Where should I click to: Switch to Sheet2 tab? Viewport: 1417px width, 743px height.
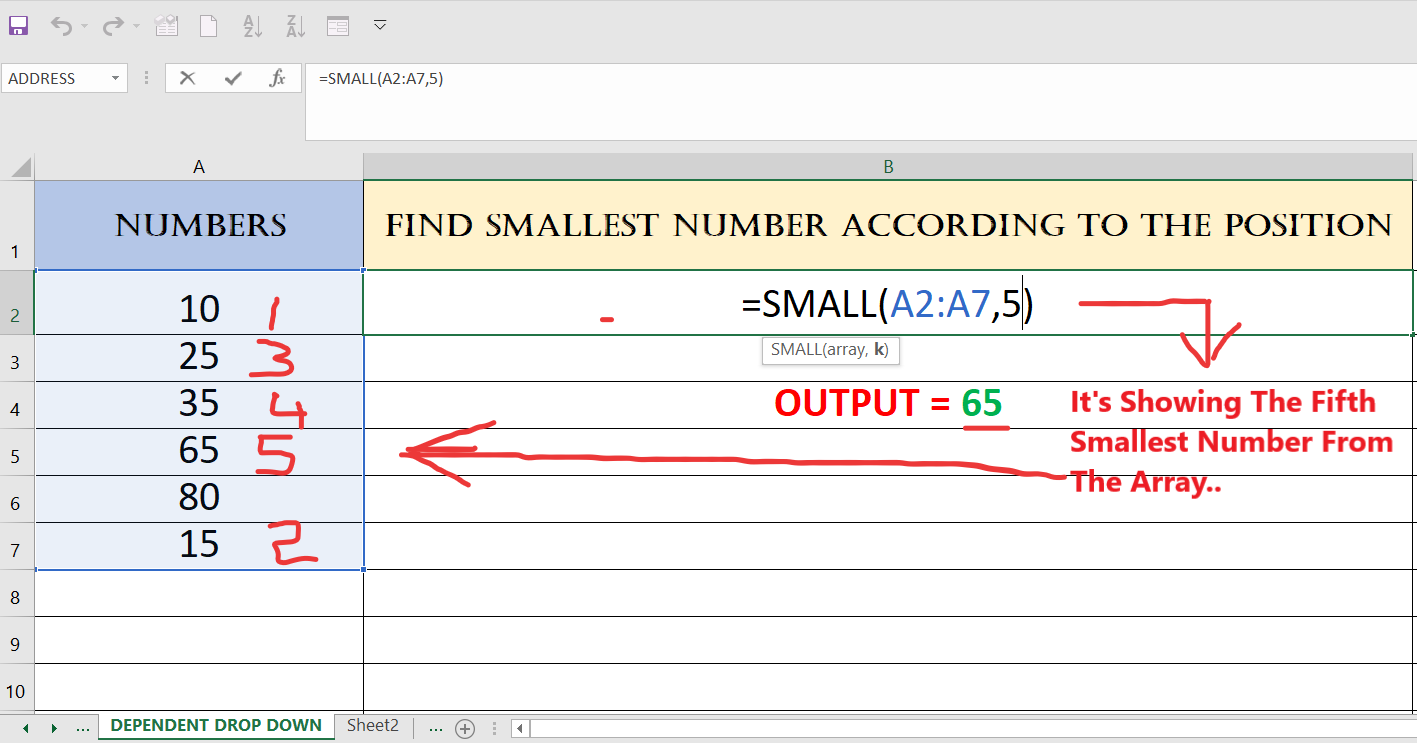point(373,727)
